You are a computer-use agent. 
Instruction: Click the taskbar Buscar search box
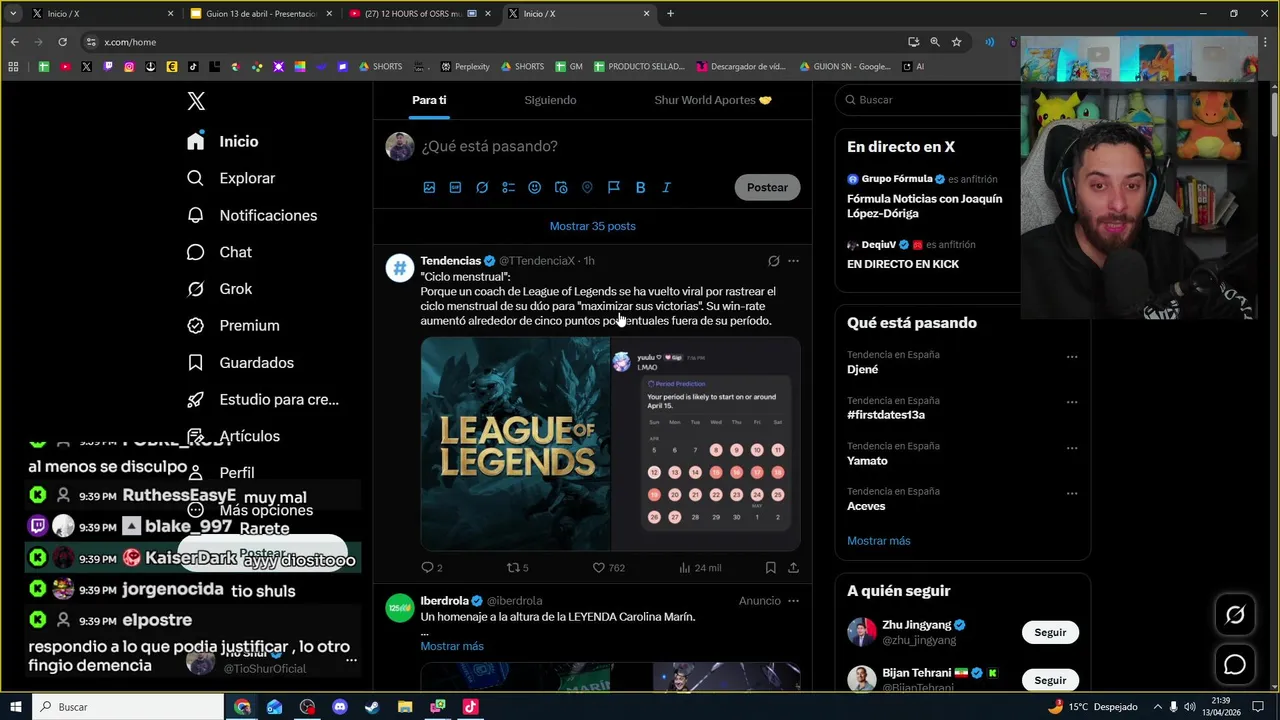128,707
